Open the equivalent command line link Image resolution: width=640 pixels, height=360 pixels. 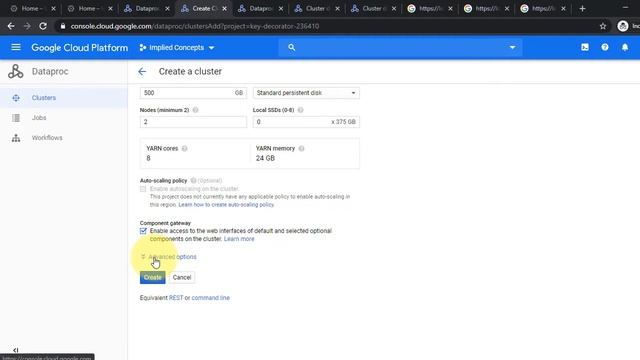point(211,298)
